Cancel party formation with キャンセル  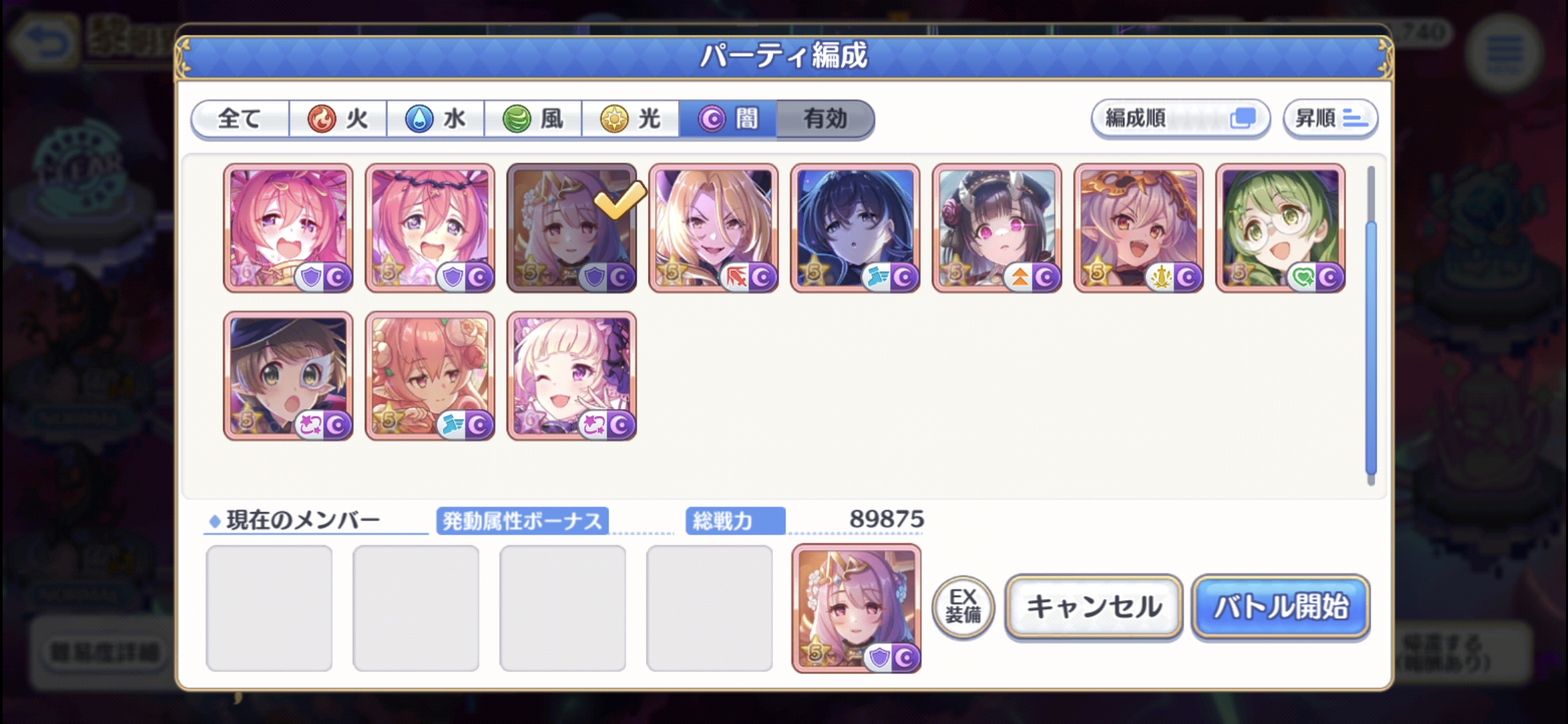click(x=1094, y=607)
